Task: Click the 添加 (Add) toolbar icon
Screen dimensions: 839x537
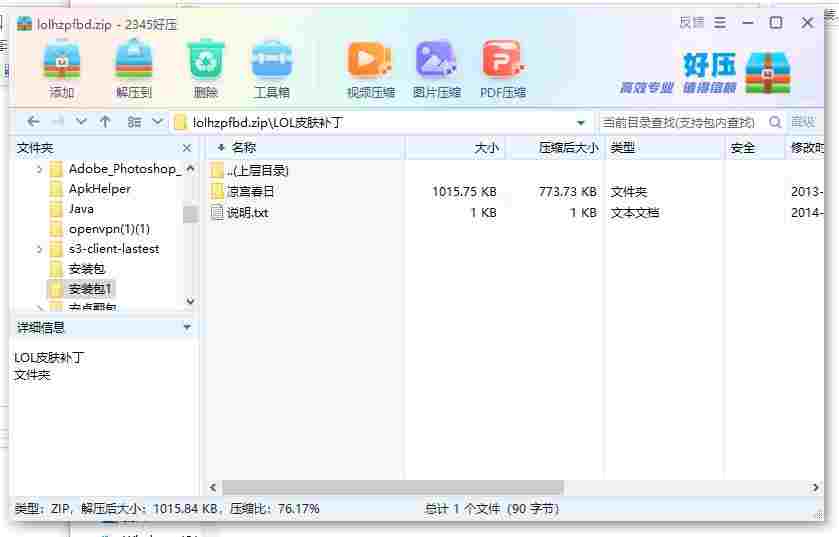Action: [62, 68]
